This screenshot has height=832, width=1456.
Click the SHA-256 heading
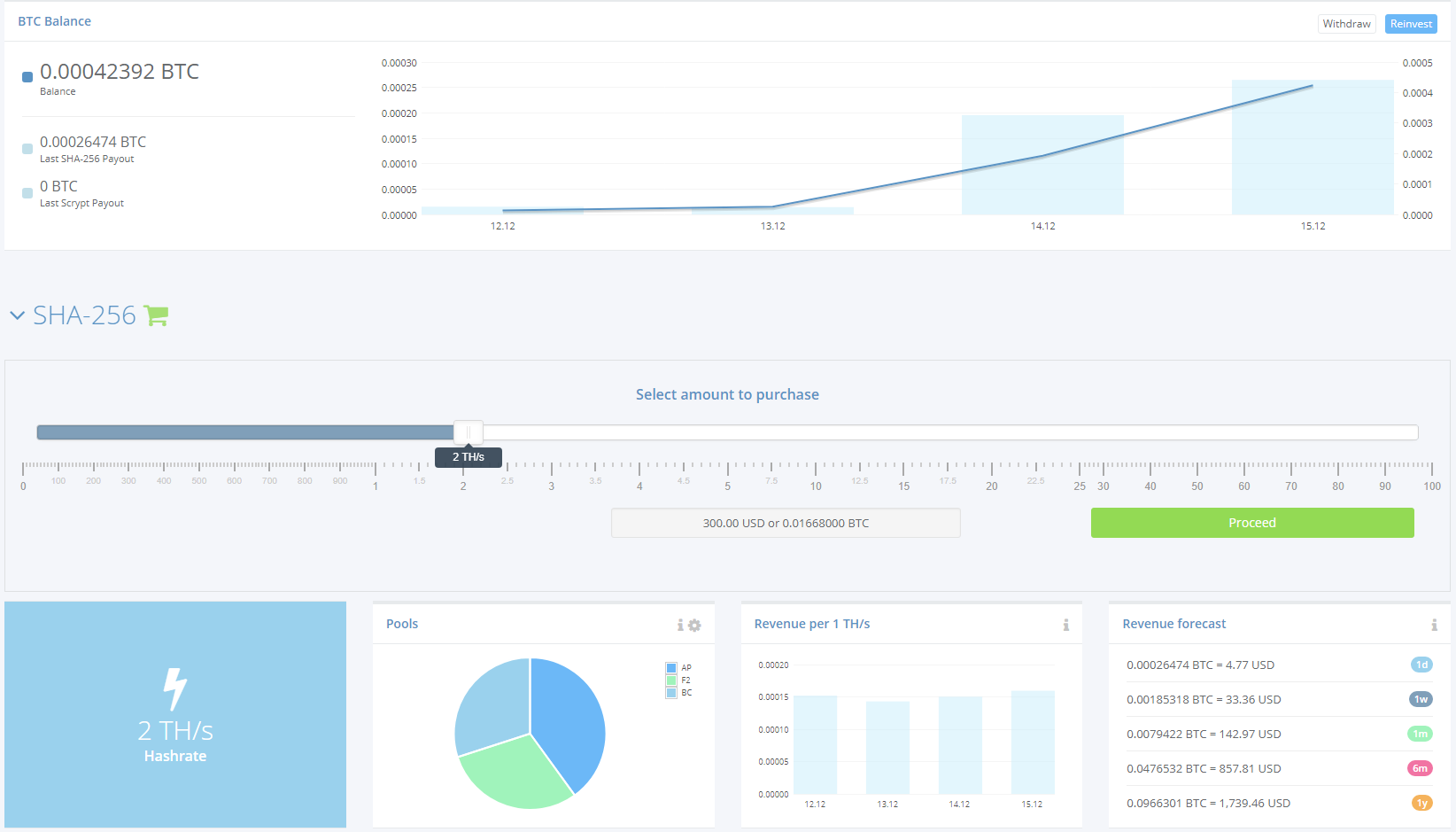84,315
